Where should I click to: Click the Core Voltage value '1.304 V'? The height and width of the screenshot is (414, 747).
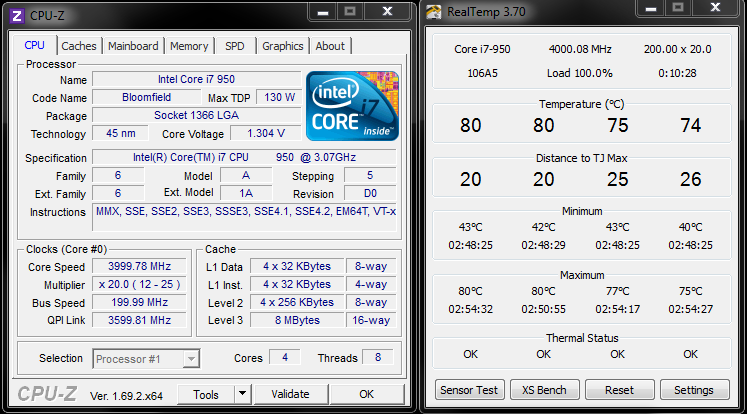pyautogui.click(x=266, y=133)
